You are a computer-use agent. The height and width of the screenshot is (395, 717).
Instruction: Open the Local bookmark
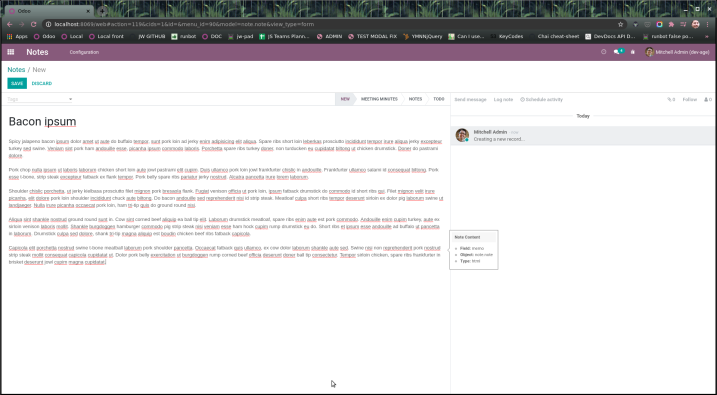72,37
